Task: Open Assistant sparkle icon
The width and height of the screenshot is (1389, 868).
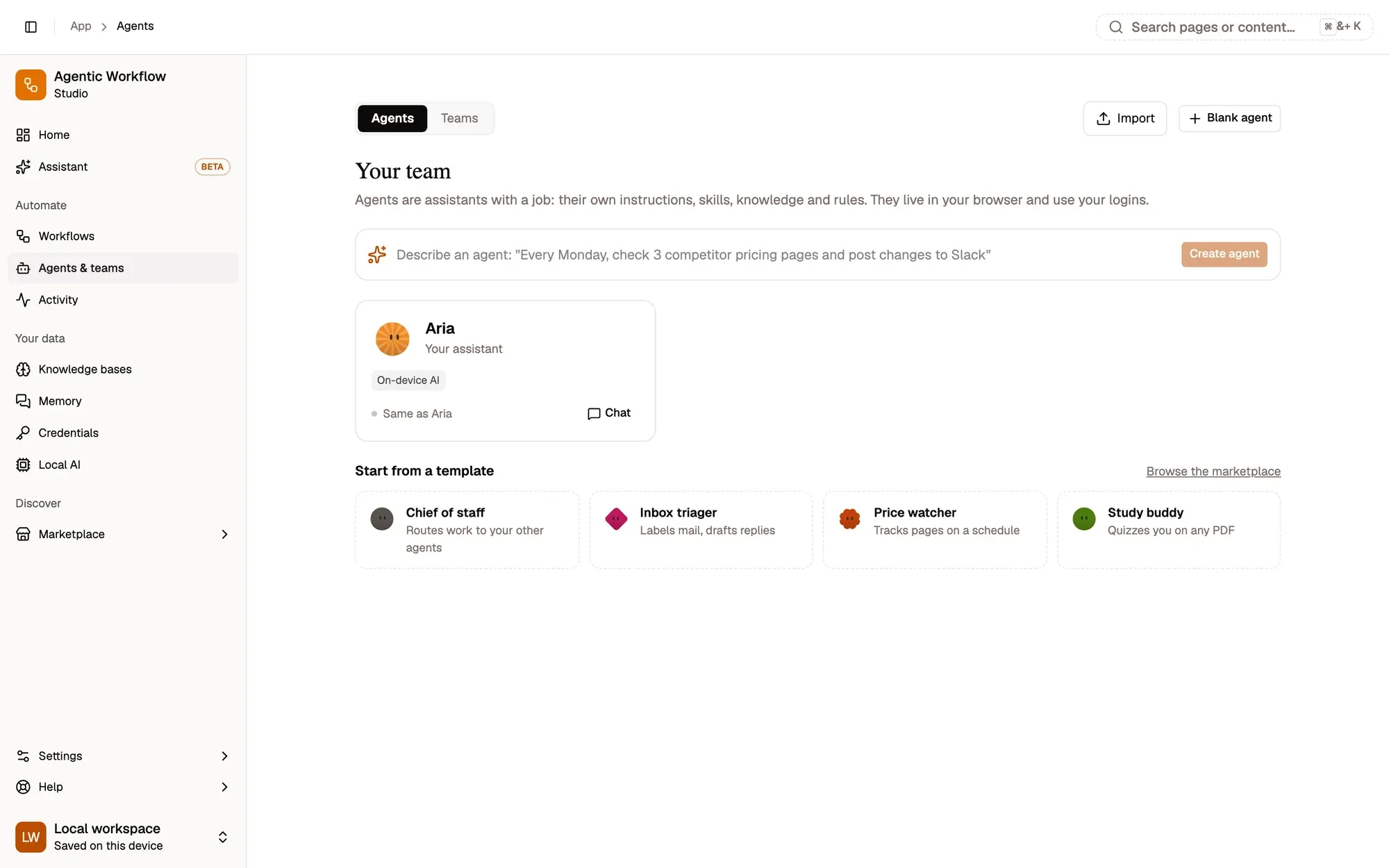Action: coord(23,167)
